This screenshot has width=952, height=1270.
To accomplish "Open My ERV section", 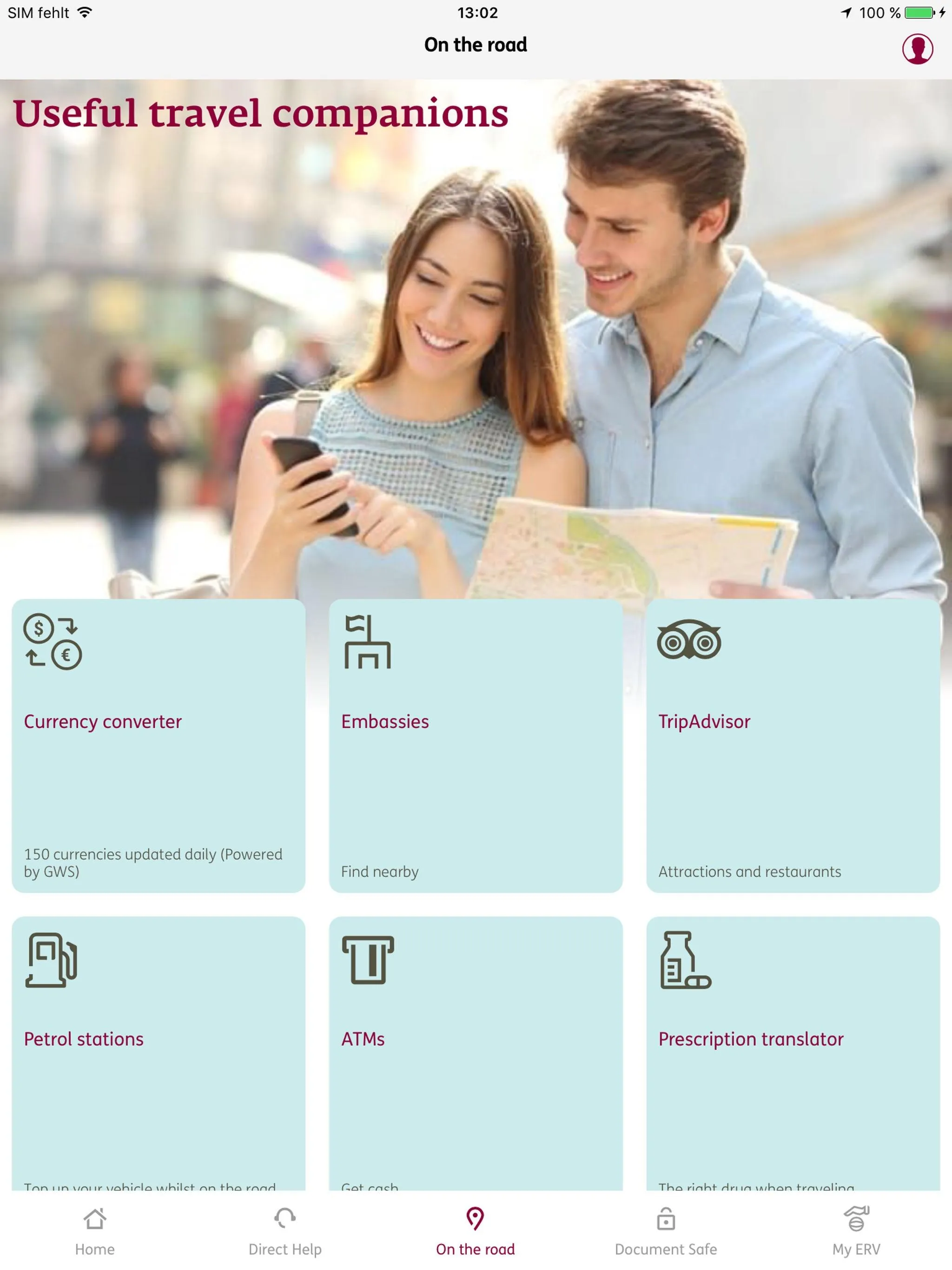I will click(x=857, y=1232).
